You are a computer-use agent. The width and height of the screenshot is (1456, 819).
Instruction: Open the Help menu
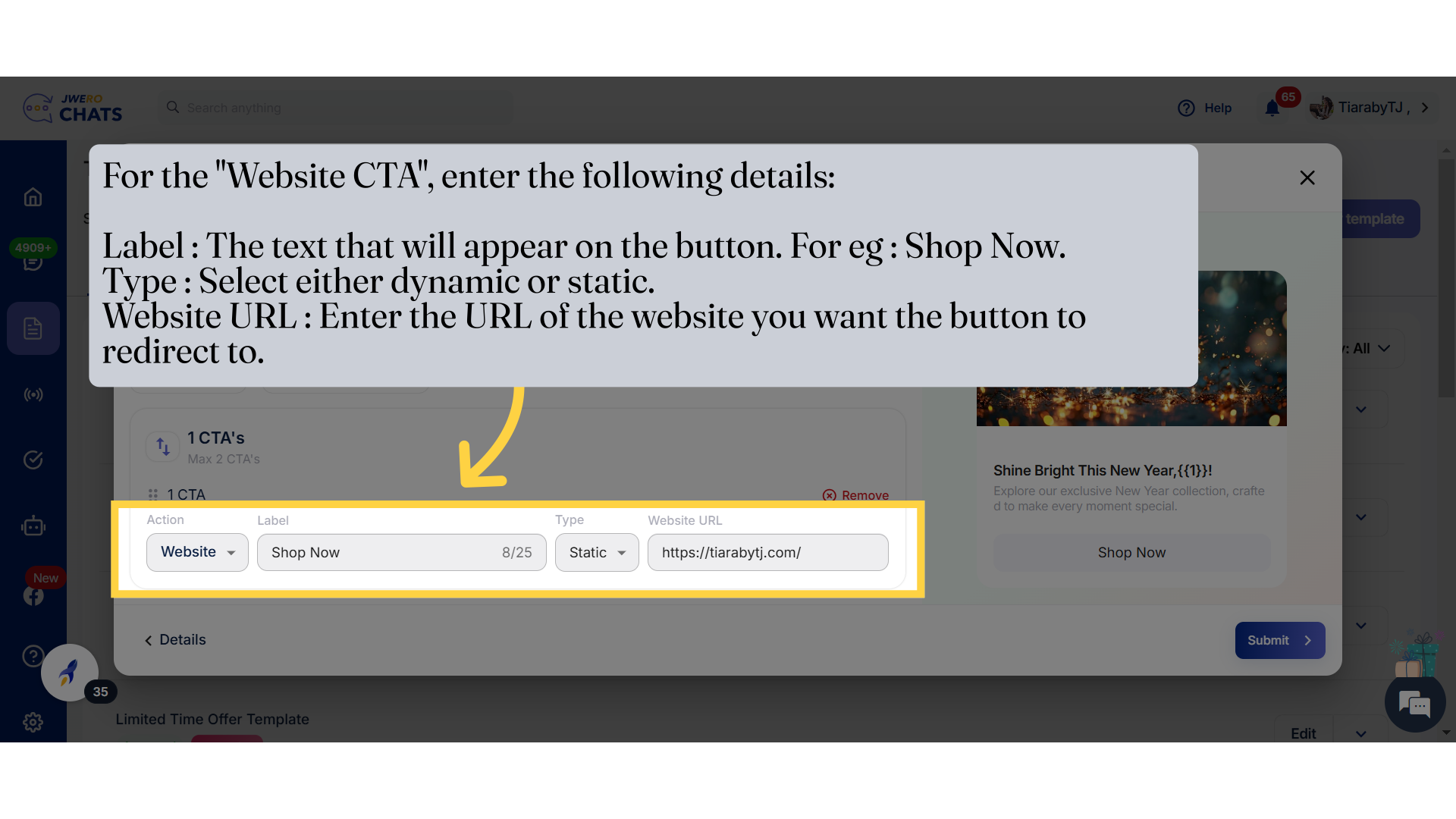pos(1205,108)
